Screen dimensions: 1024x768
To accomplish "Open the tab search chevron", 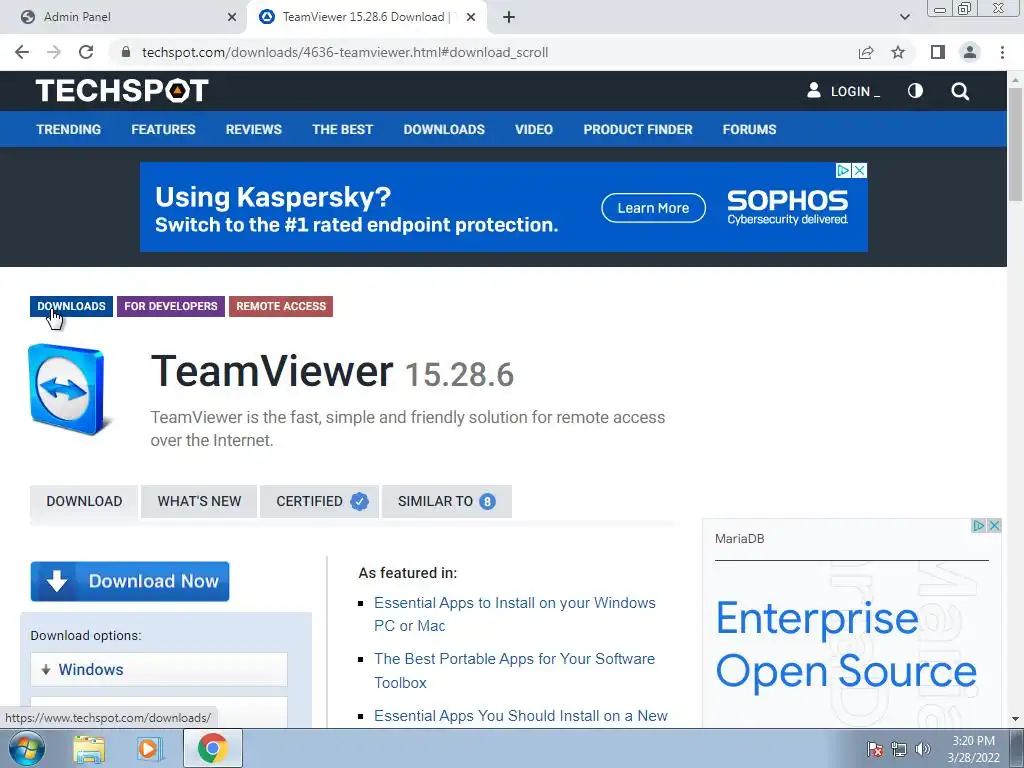I will coord(904,18).
